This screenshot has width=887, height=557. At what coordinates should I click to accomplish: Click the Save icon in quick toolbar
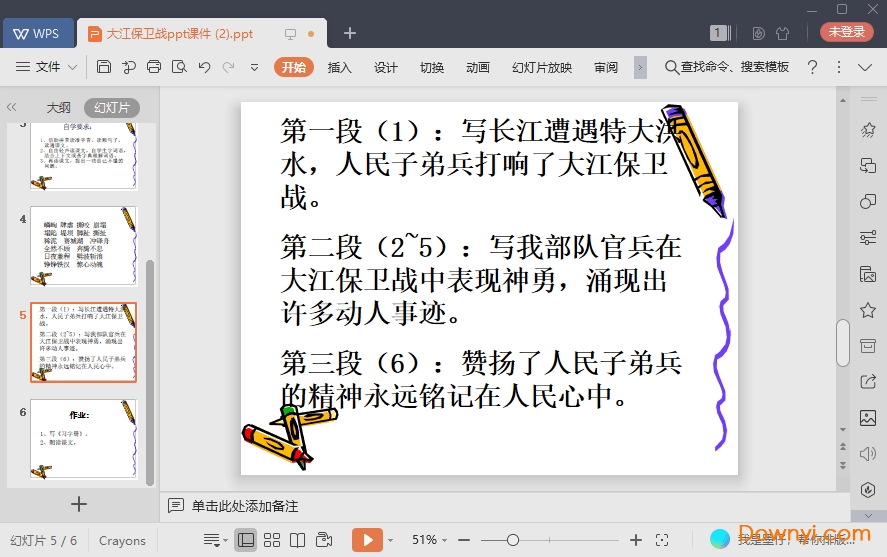[104, 67]
